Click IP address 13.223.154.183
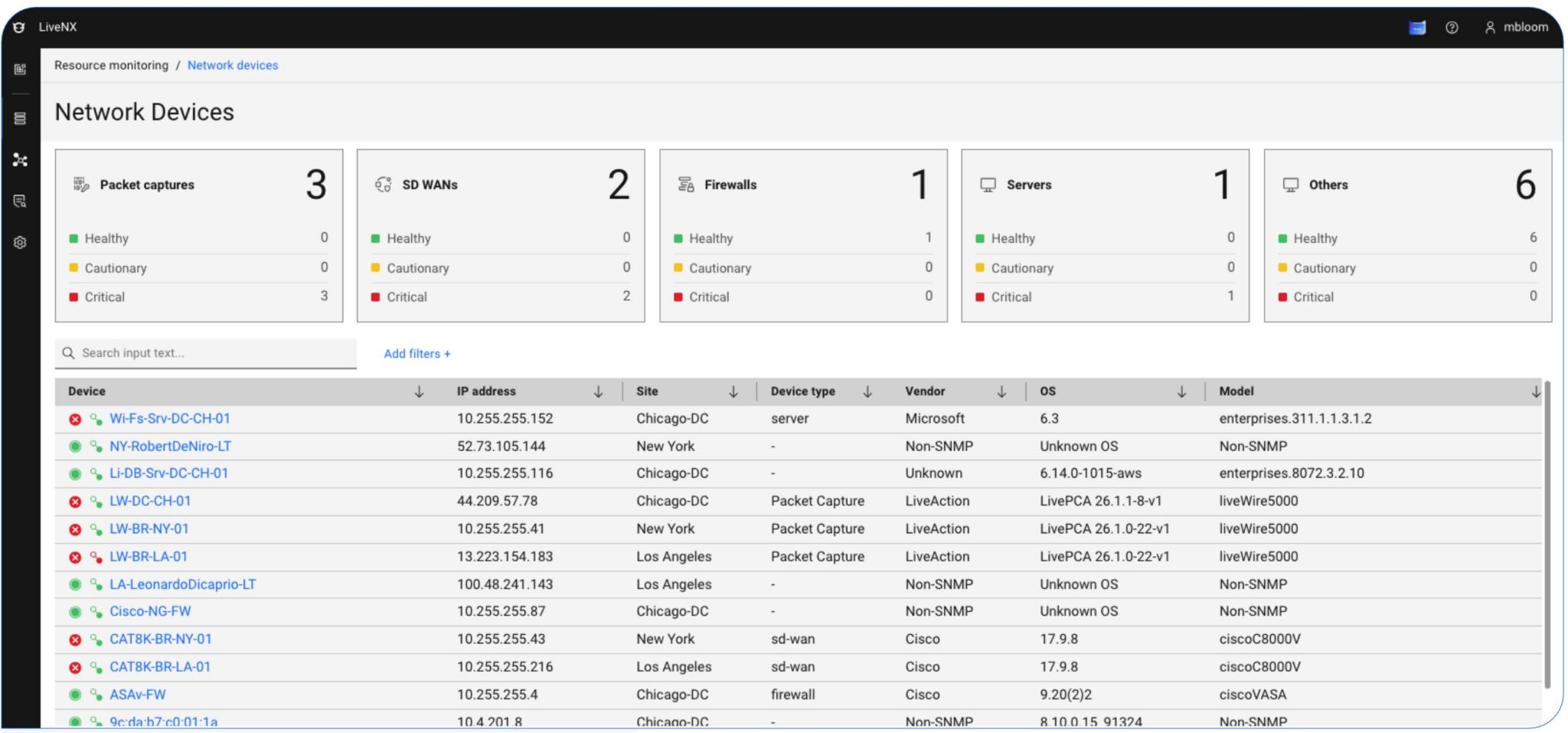The height and width of the screenshot is (733, 1568). (x=505, y=556)
